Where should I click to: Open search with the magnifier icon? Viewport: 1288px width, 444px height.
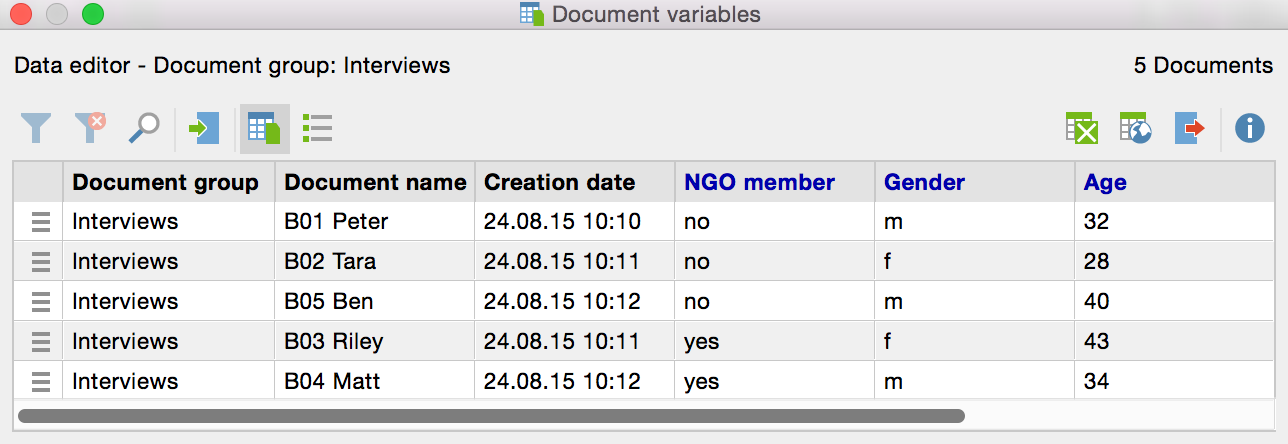(x=144, y=128)
